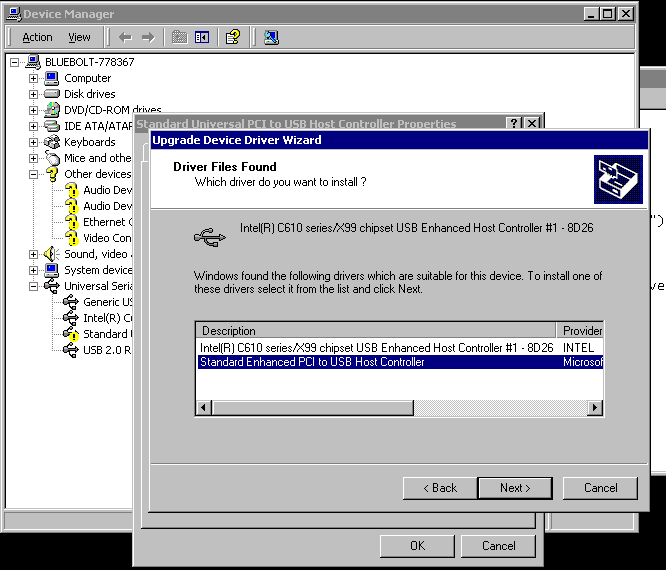The width and height of the screenshot is (666, 570).
Task: Select the Universal Serial Bus controllers icon
Action: (52, 286)
